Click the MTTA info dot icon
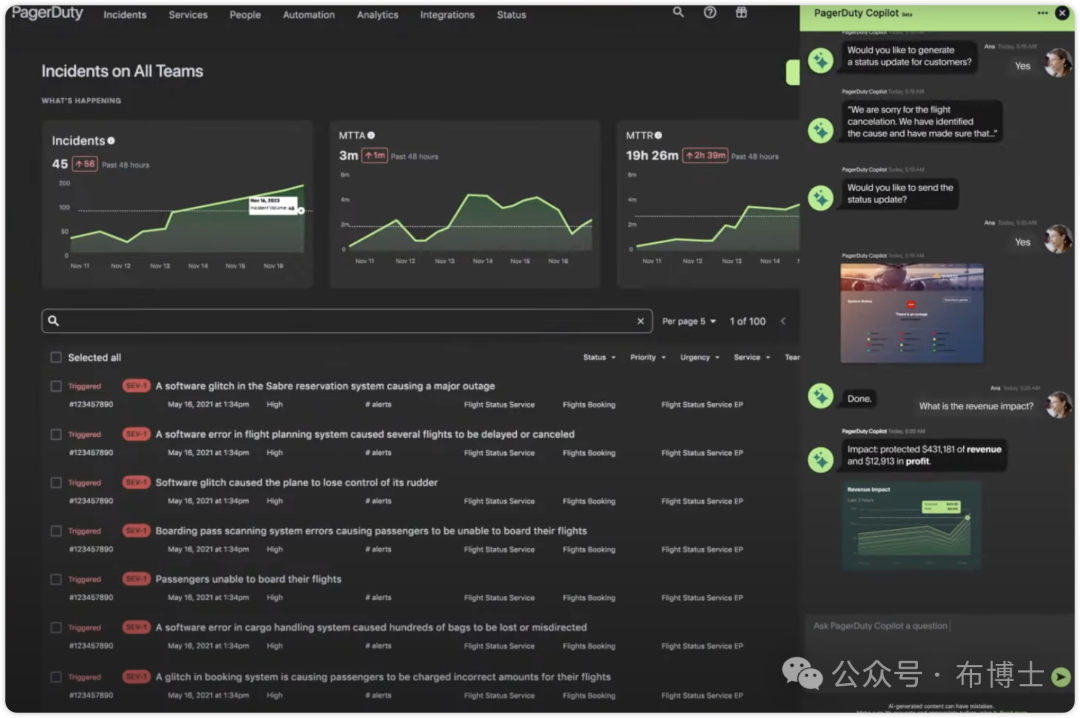Viewport: 1080px width, 718px height. (371, 135)
